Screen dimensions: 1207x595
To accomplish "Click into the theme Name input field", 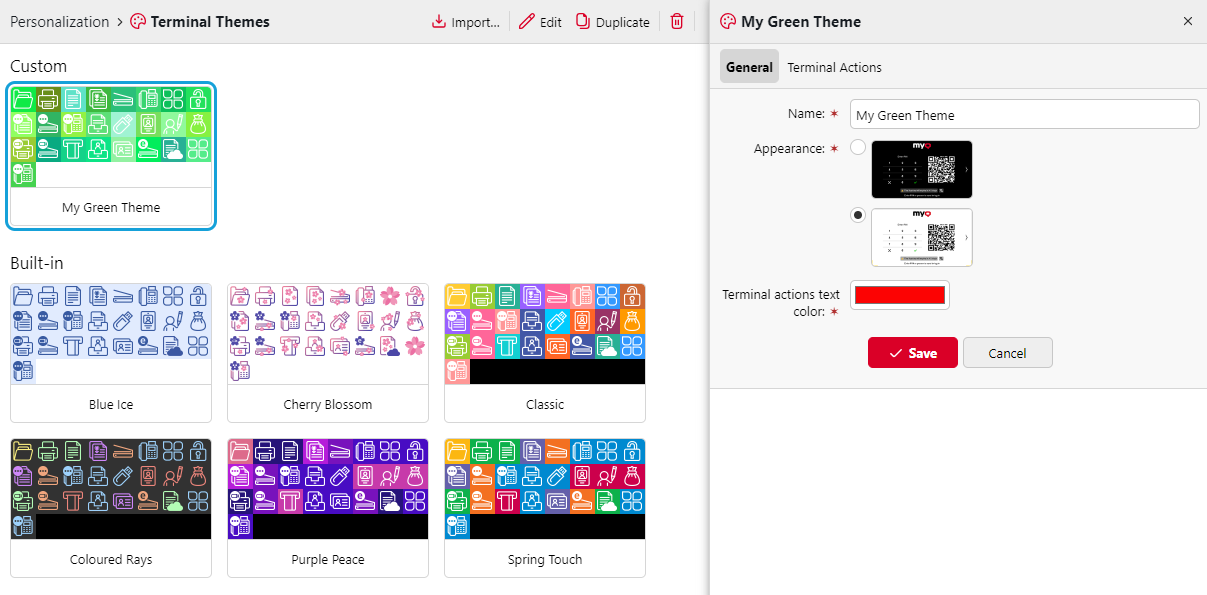I will [x=1024, y=115].
